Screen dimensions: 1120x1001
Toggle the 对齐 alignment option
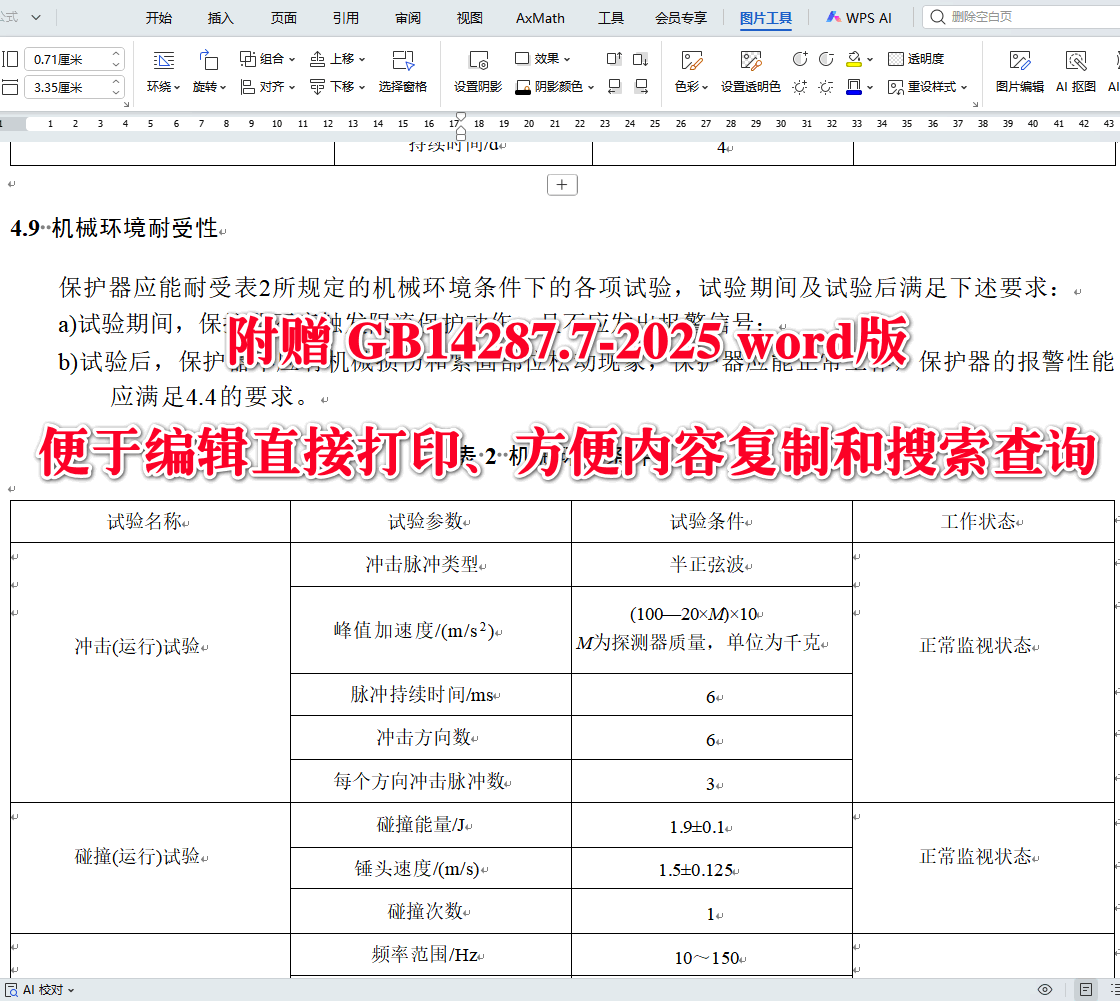[268, 87]
